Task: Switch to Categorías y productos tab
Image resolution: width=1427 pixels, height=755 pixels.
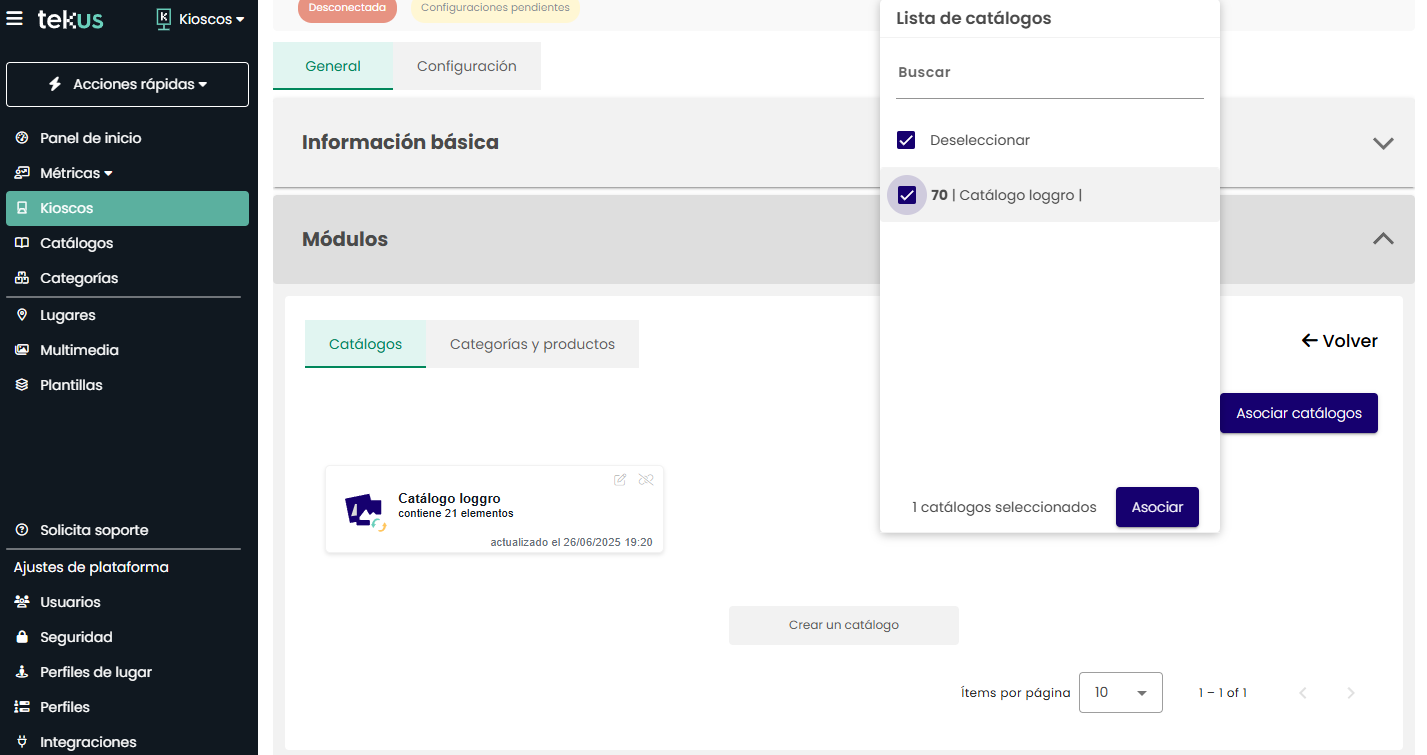Action: (532, 344)
